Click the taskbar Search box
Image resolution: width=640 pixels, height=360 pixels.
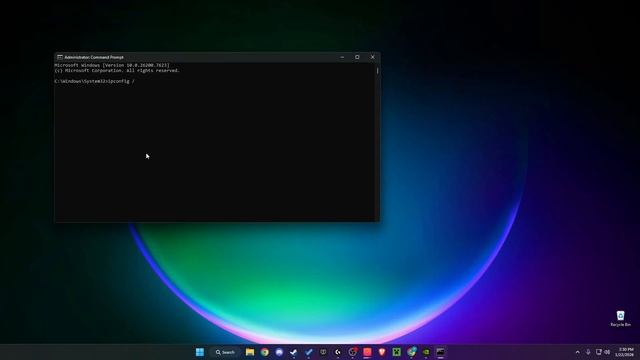point(225,352)
